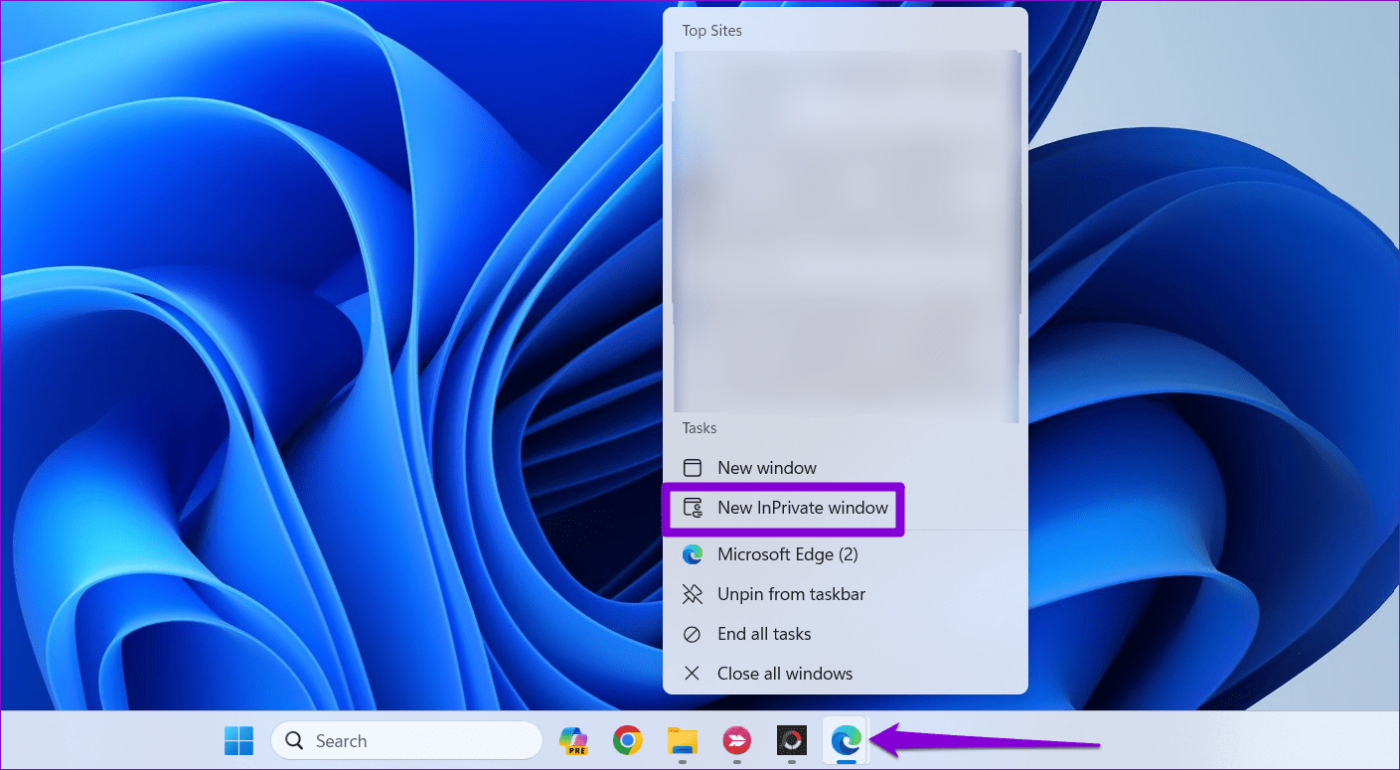Click the taskbar Search box
Screen dimensions: 1400x770
pos(407,741)
